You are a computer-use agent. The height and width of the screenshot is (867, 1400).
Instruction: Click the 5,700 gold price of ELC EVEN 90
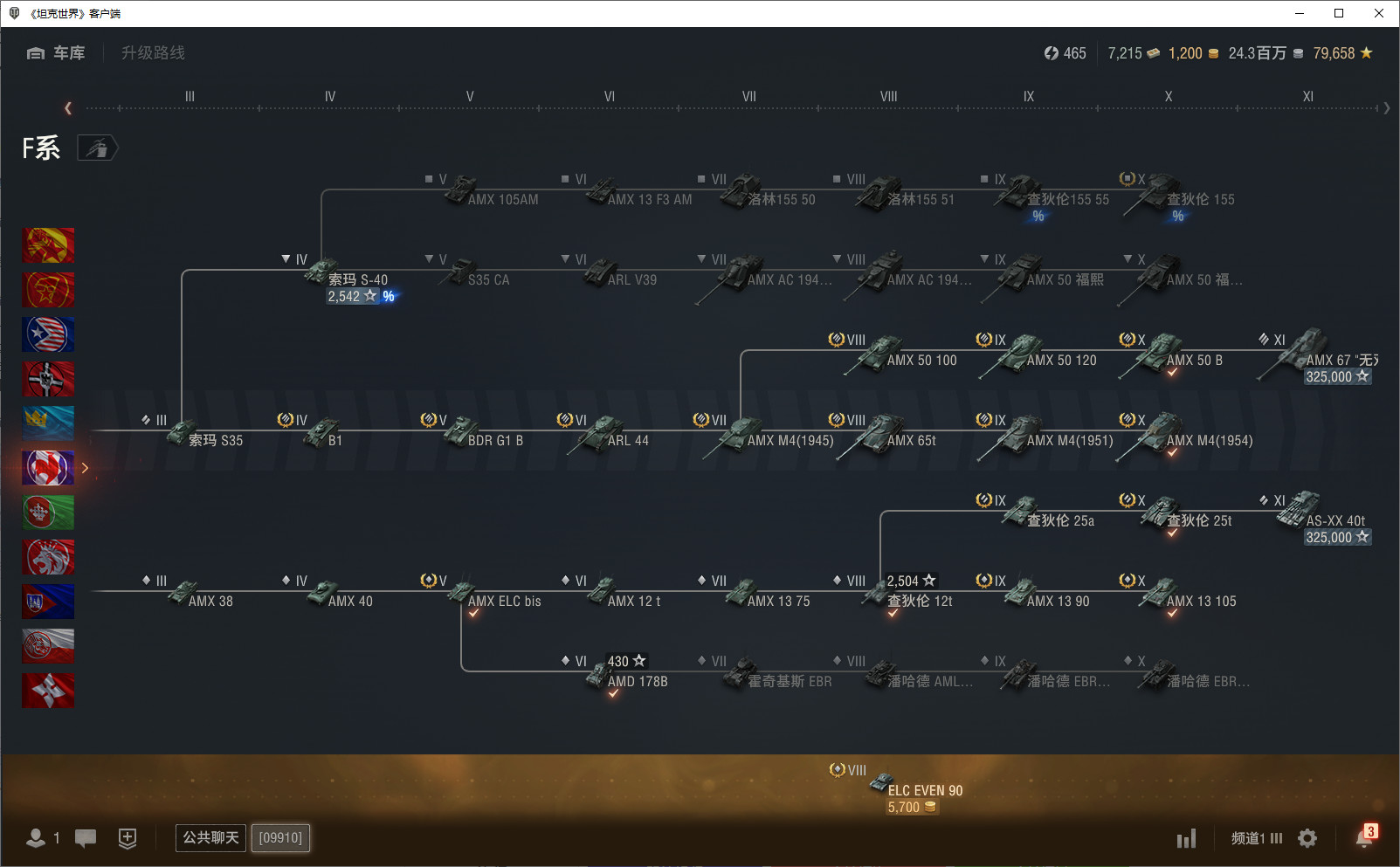912,808
